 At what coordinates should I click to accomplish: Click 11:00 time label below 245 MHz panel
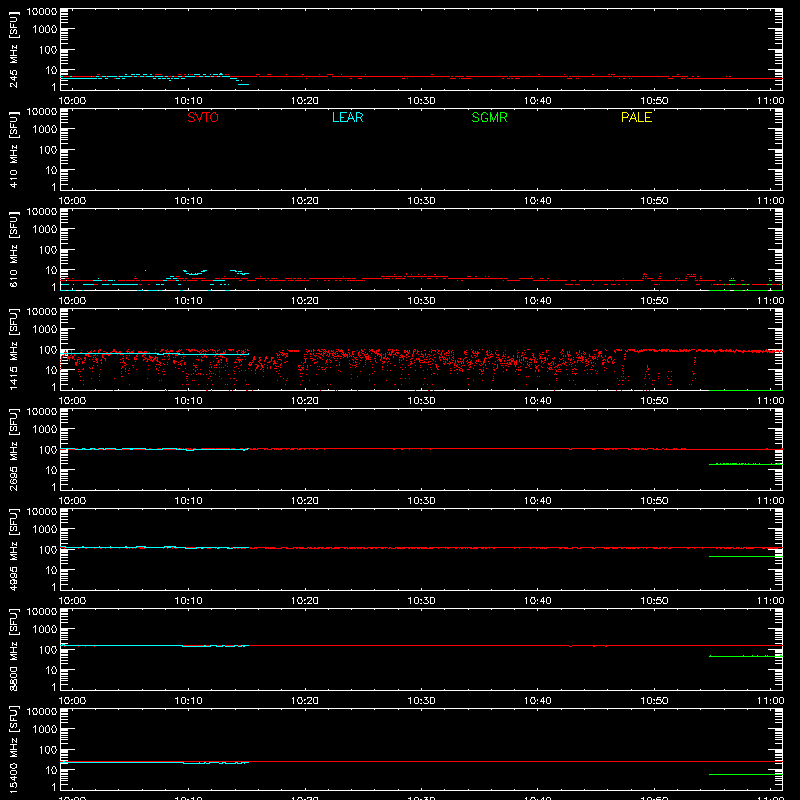(770, 101)
